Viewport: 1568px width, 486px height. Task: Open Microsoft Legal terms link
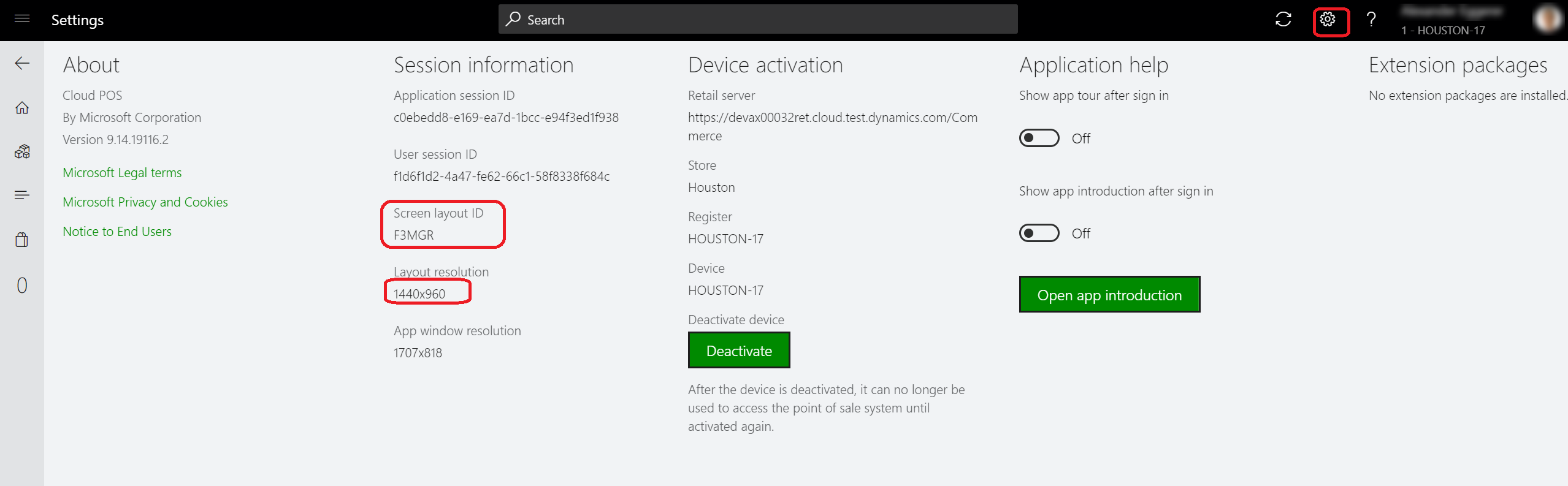pyautogui.click(x=122, y=173)
